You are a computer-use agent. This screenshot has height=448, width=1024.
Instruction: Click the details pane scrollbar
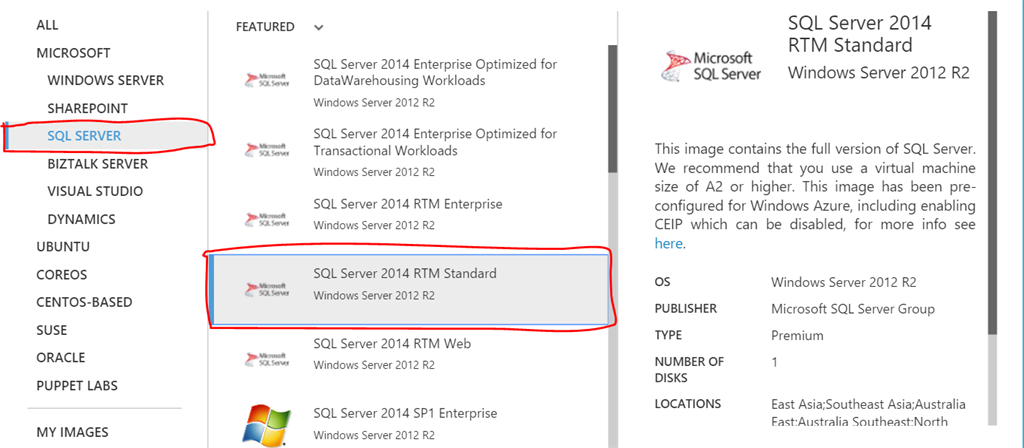[x=992, y=170]
